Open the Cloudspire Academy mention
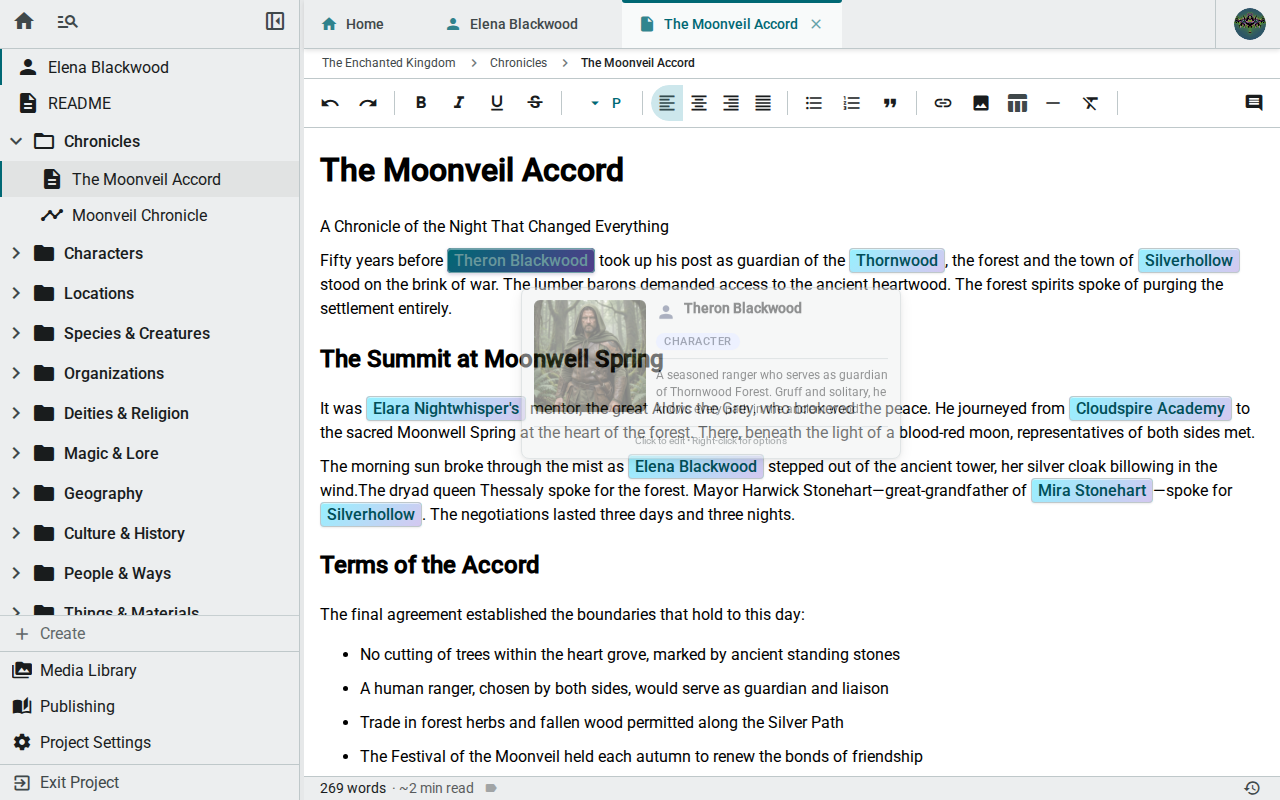Viewport: 1280px width, 800px height. (x=1150, y=408)
